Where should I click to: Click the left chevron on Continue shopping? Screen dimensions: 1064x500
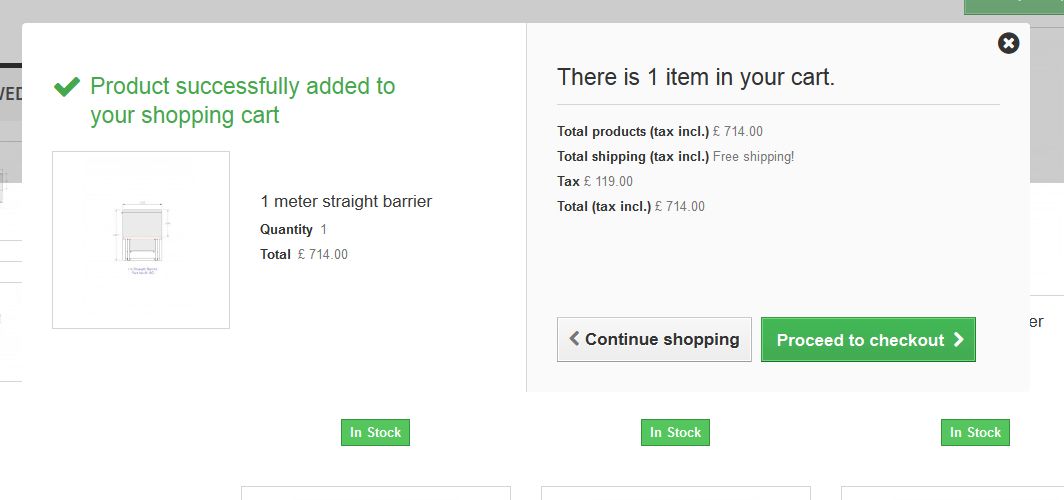[x=574, y=338]
